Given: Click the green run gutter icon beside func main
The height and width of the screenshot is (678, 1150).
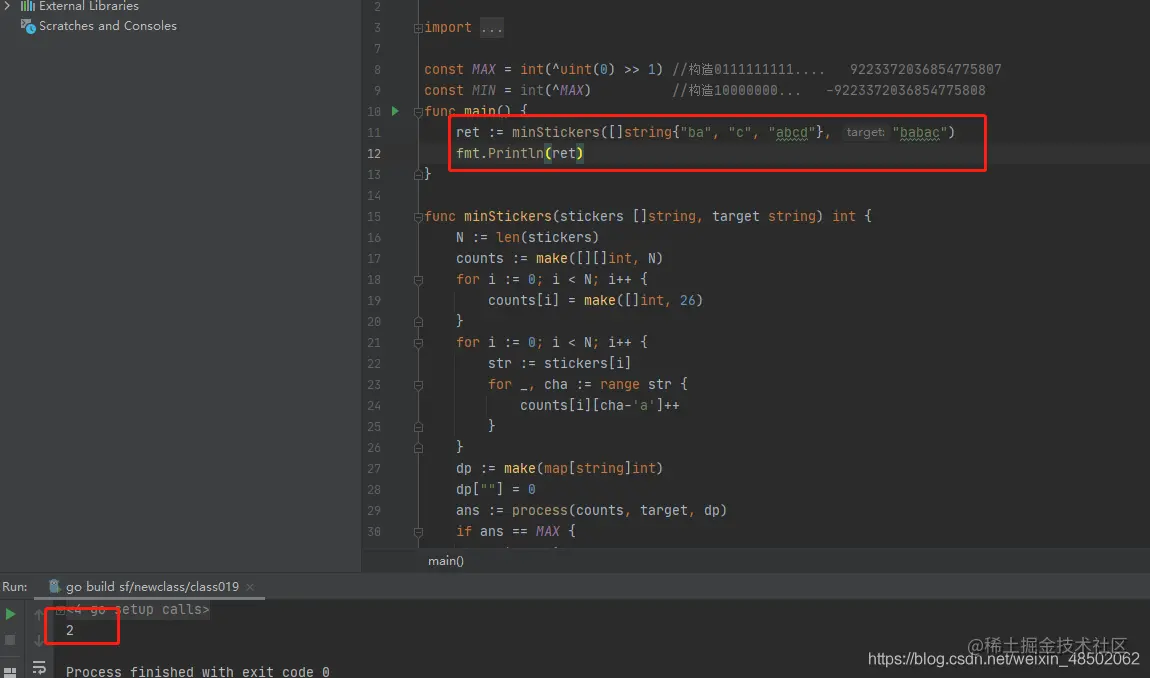Looking at the screenshot, I should click(x=395, y=111).
